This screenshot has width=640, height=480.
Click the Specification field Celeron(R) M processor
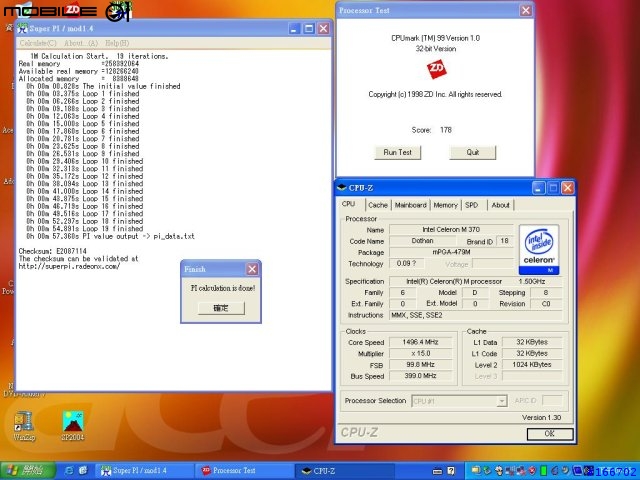pyautogui.click(x=476, y=281)
